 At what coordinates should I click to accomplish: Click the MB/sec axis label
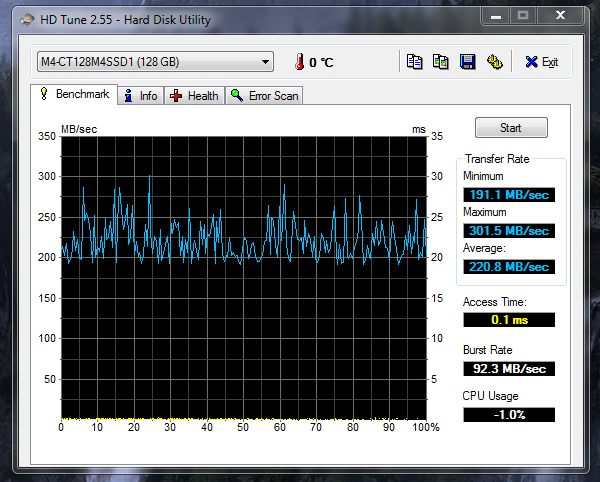click(79, 129)
